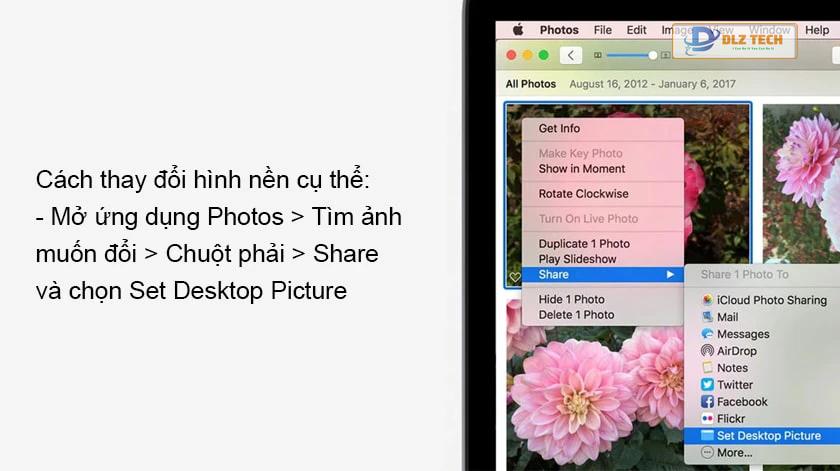Click the small thumbnail zoom-out icon
Screen dimensions: 840x471
coord(597,55)
